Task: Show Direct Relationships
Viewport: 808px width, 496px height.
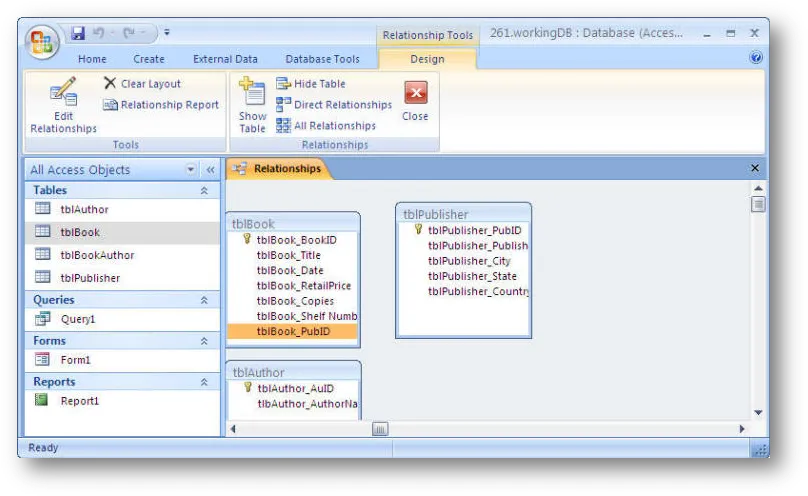Action: [334, 105]
